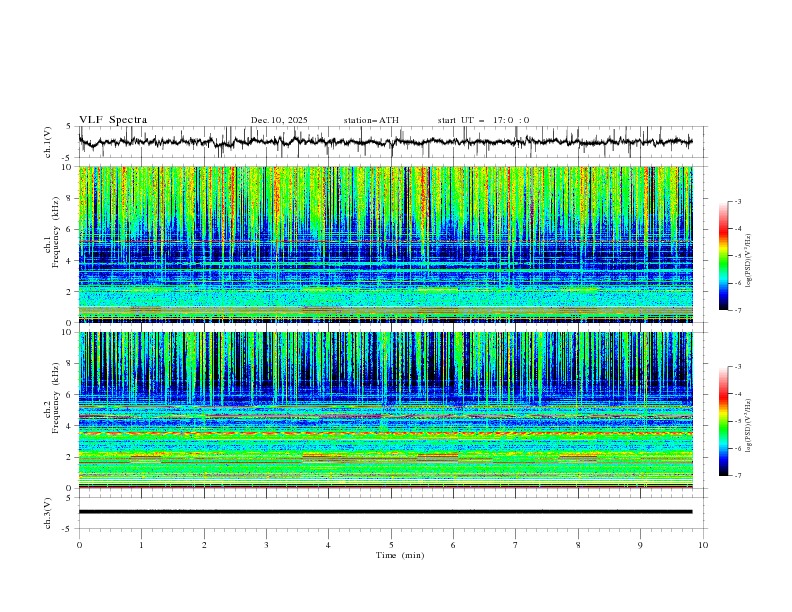The image size is (792, 612).
Task: Click the ch.2 'Frequency (kHz)' axis label
Action: click(56, 398)
